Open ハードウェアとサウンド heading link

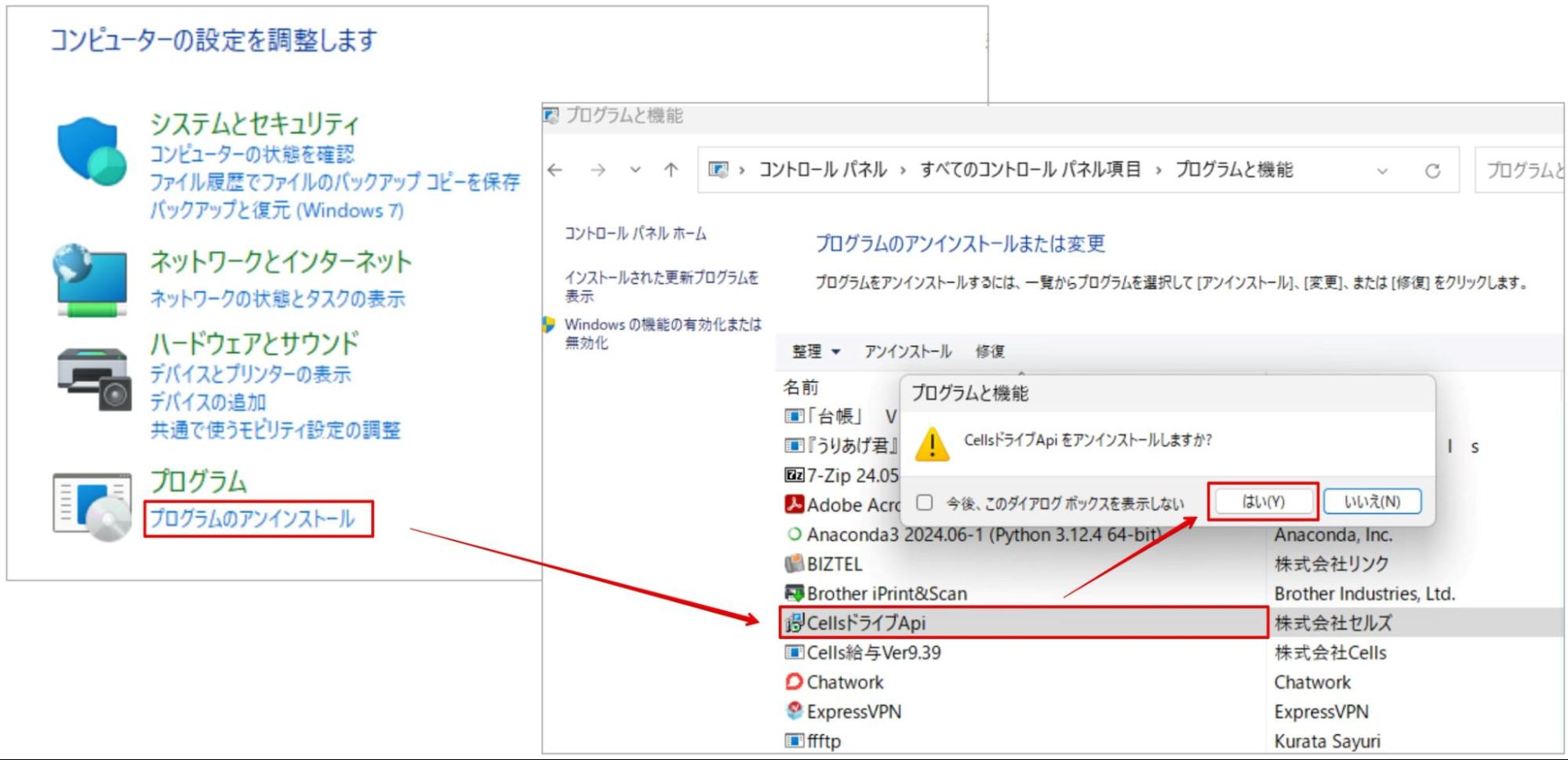click(x=254, y=343)
